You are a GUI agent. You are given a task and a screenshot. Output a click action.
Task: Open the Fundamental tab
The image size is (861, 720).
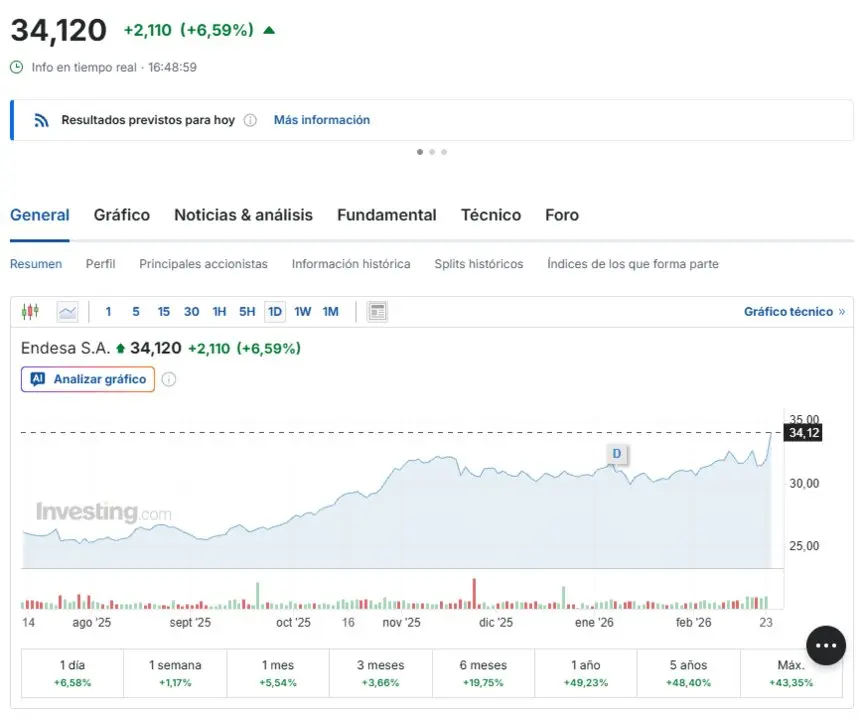[386, 215]
